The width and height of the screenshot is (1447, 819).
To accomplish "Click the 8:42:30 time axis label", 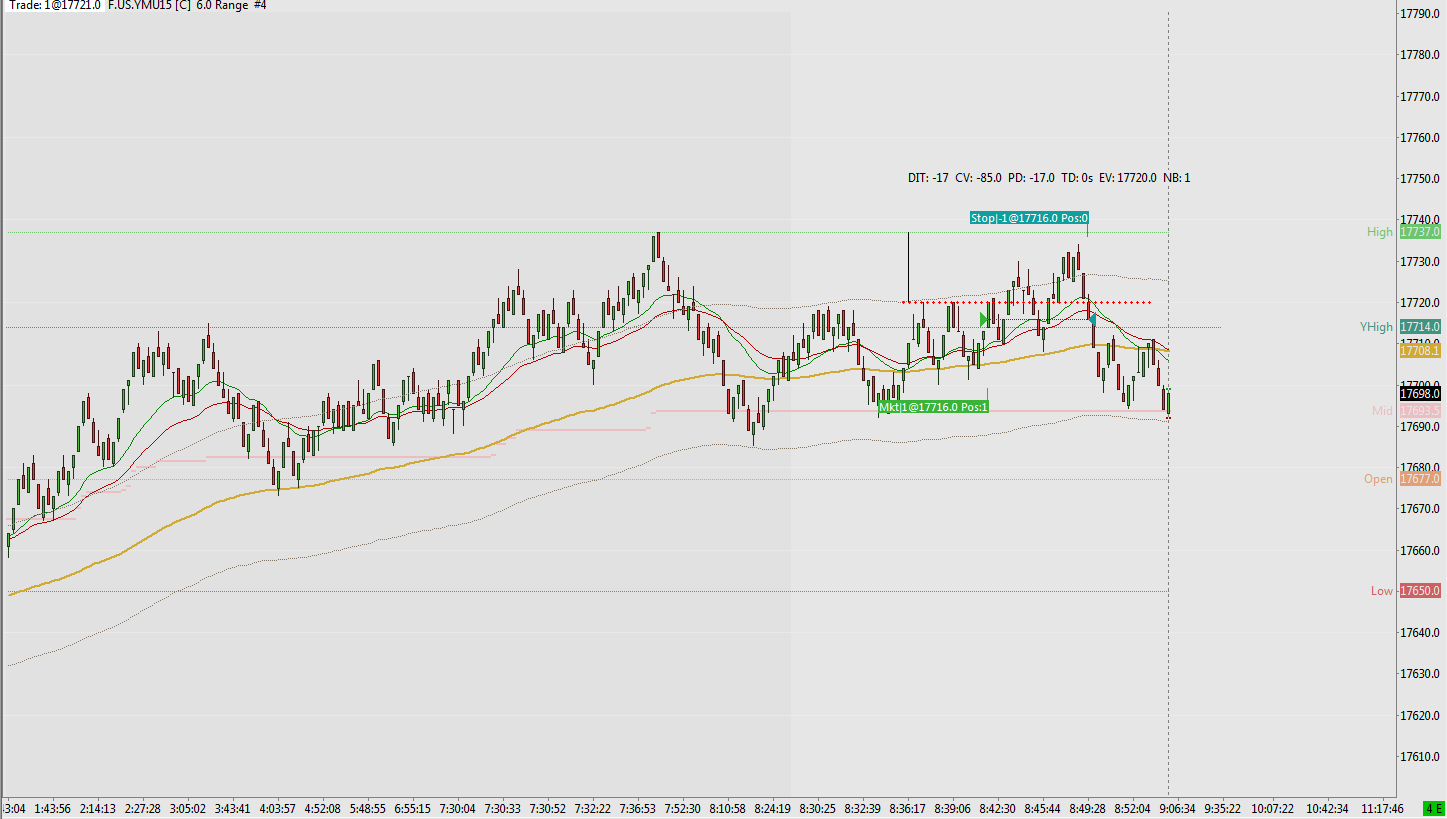I will [998, 808].
